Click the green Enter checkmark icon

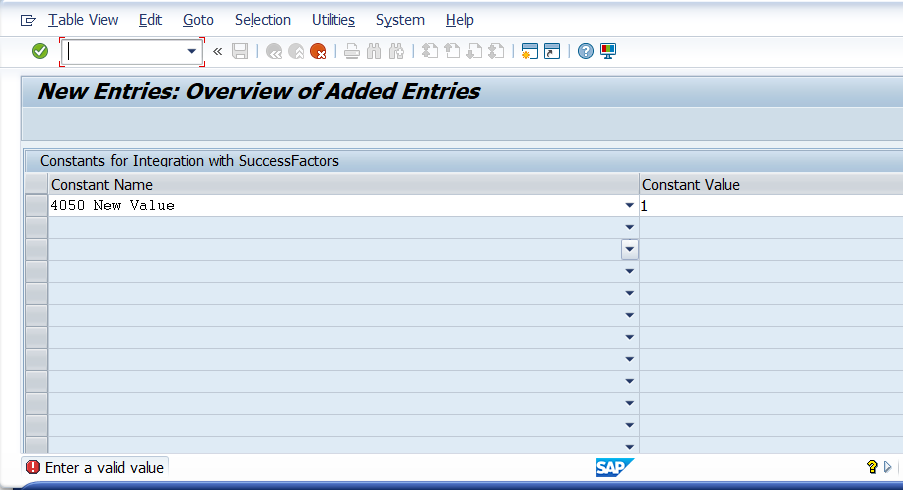[x=40, y=51]
